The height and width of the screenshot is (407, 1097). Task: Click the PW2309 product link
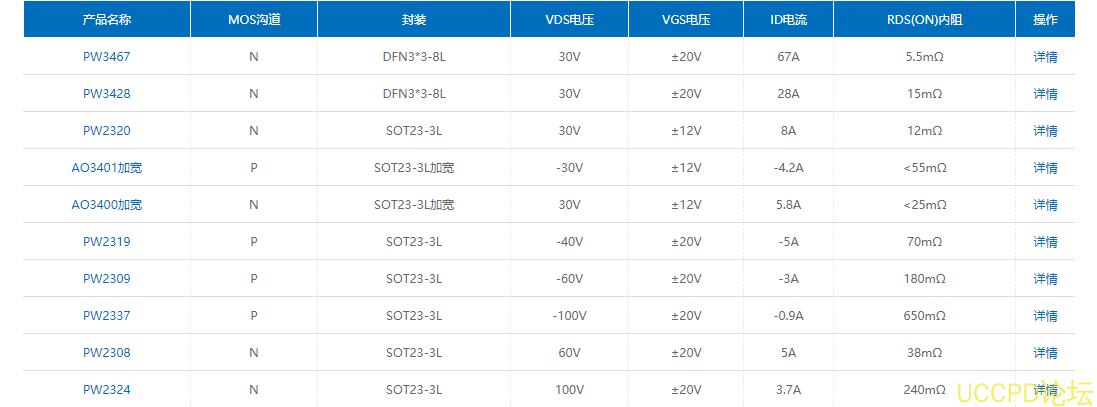(x=106, y=279)
